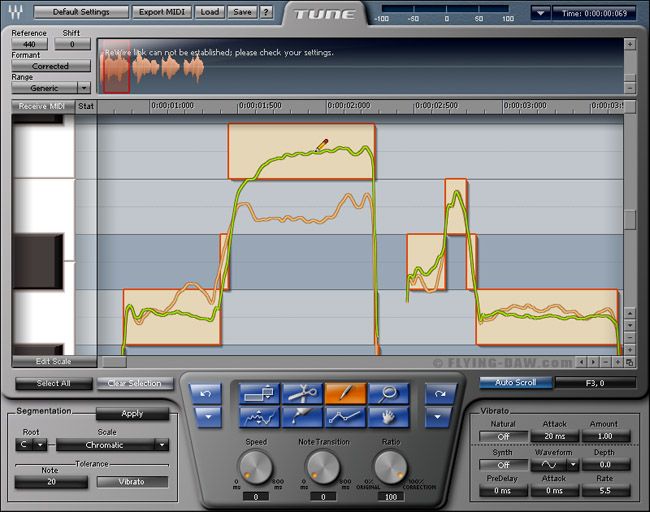Select the Hand navigation tool
The height and width of the screenshot is (512, 650).
coord(388,417)
